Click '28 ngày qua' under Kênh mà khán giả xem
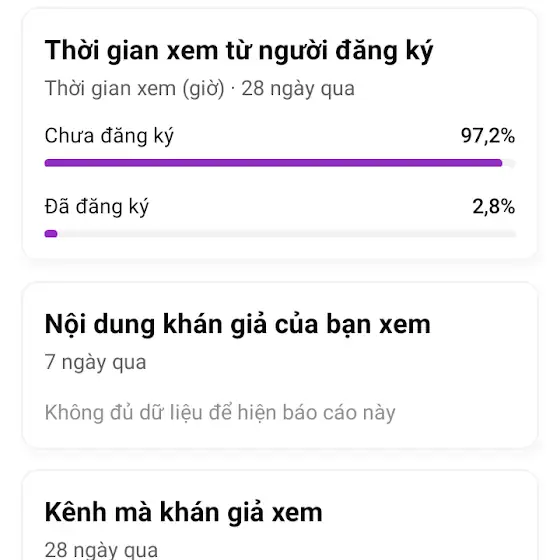The image size is (560, 560). 101,550
